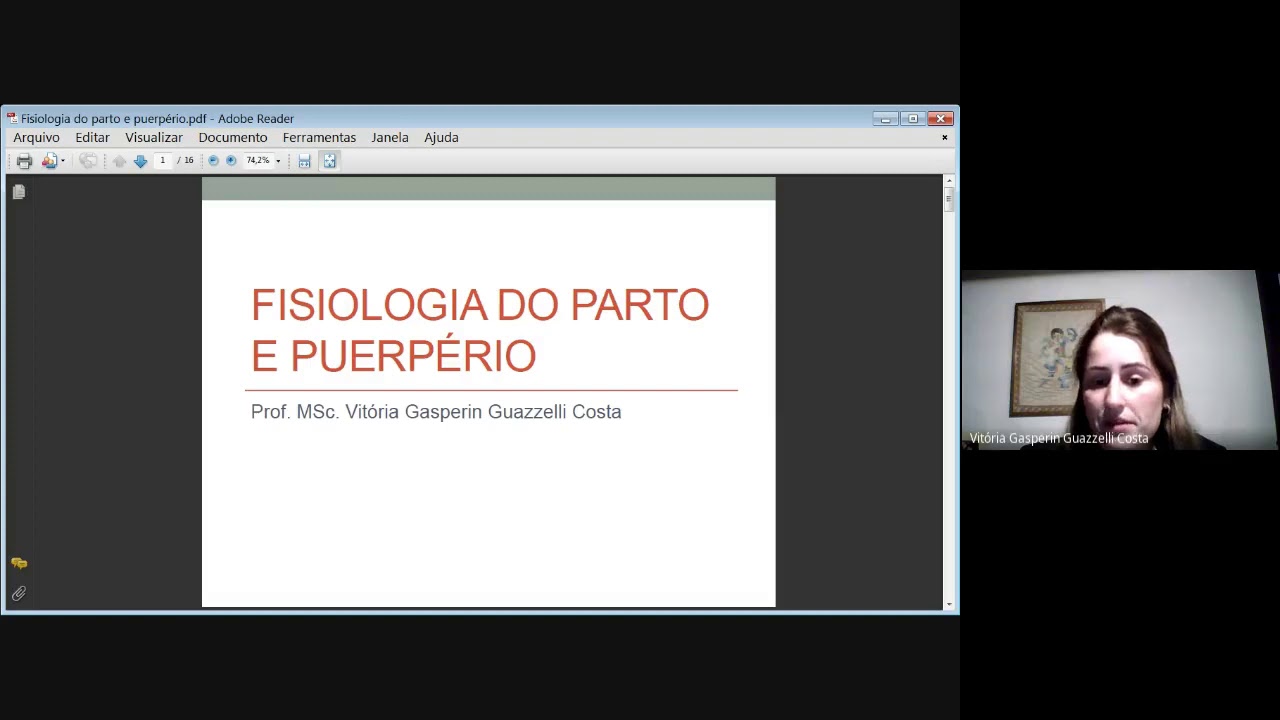
Task: Go to previous page with up arrow
Action: click(119, 161)
